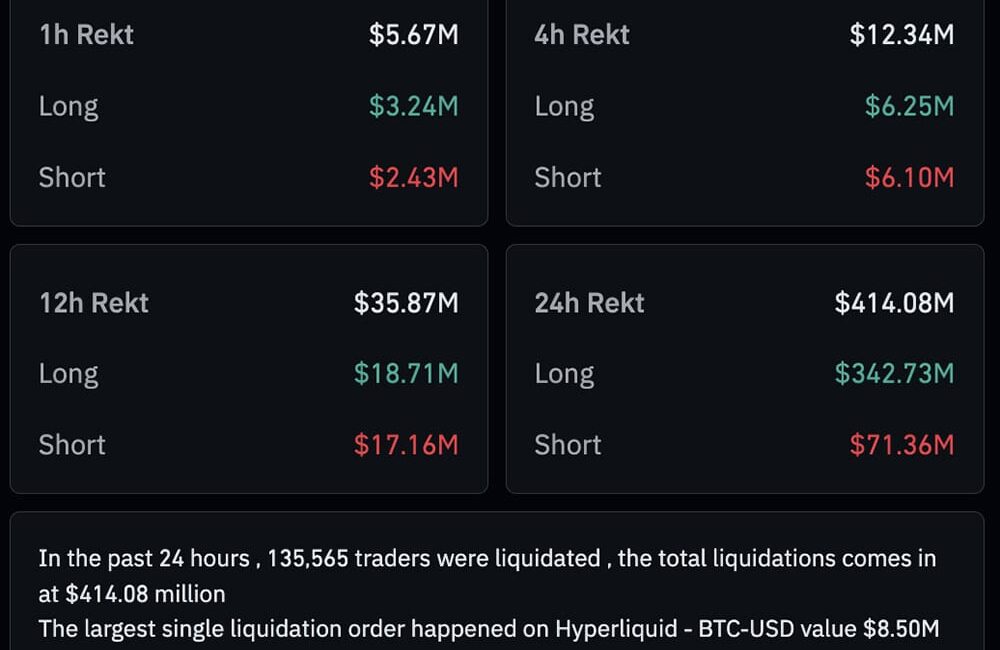Click the Short label in 12h Rekt card

(x=72, y=445)
